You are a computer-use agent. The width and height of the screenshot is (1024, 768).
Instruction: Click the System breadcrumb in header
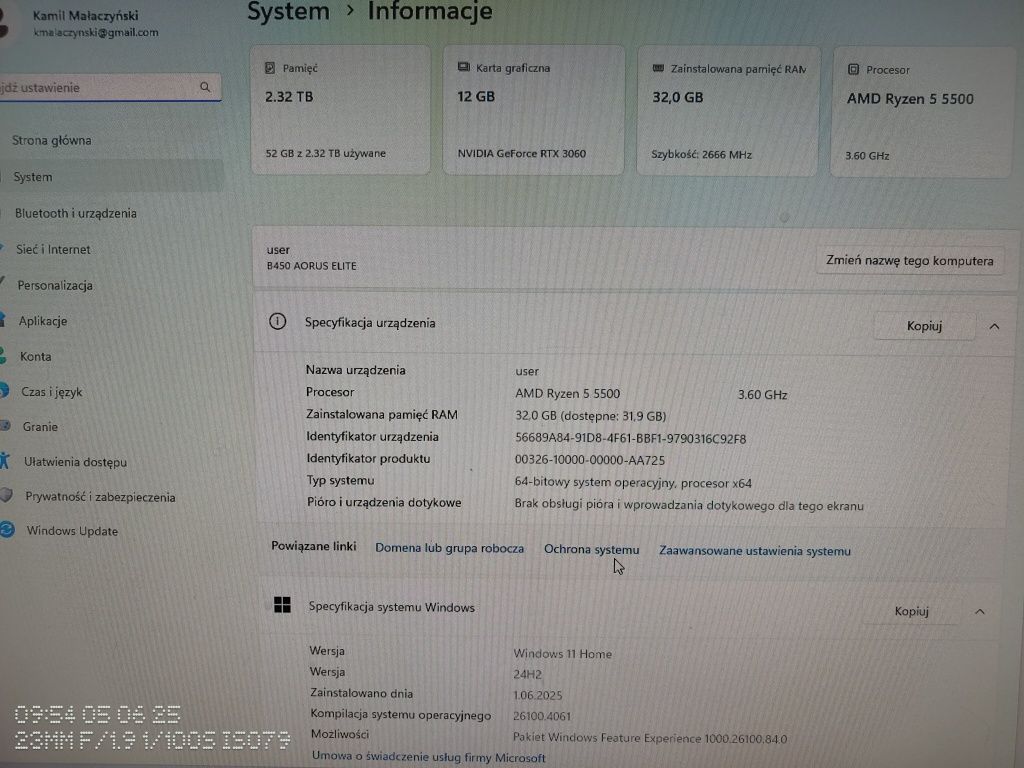(x=288, y=11)
